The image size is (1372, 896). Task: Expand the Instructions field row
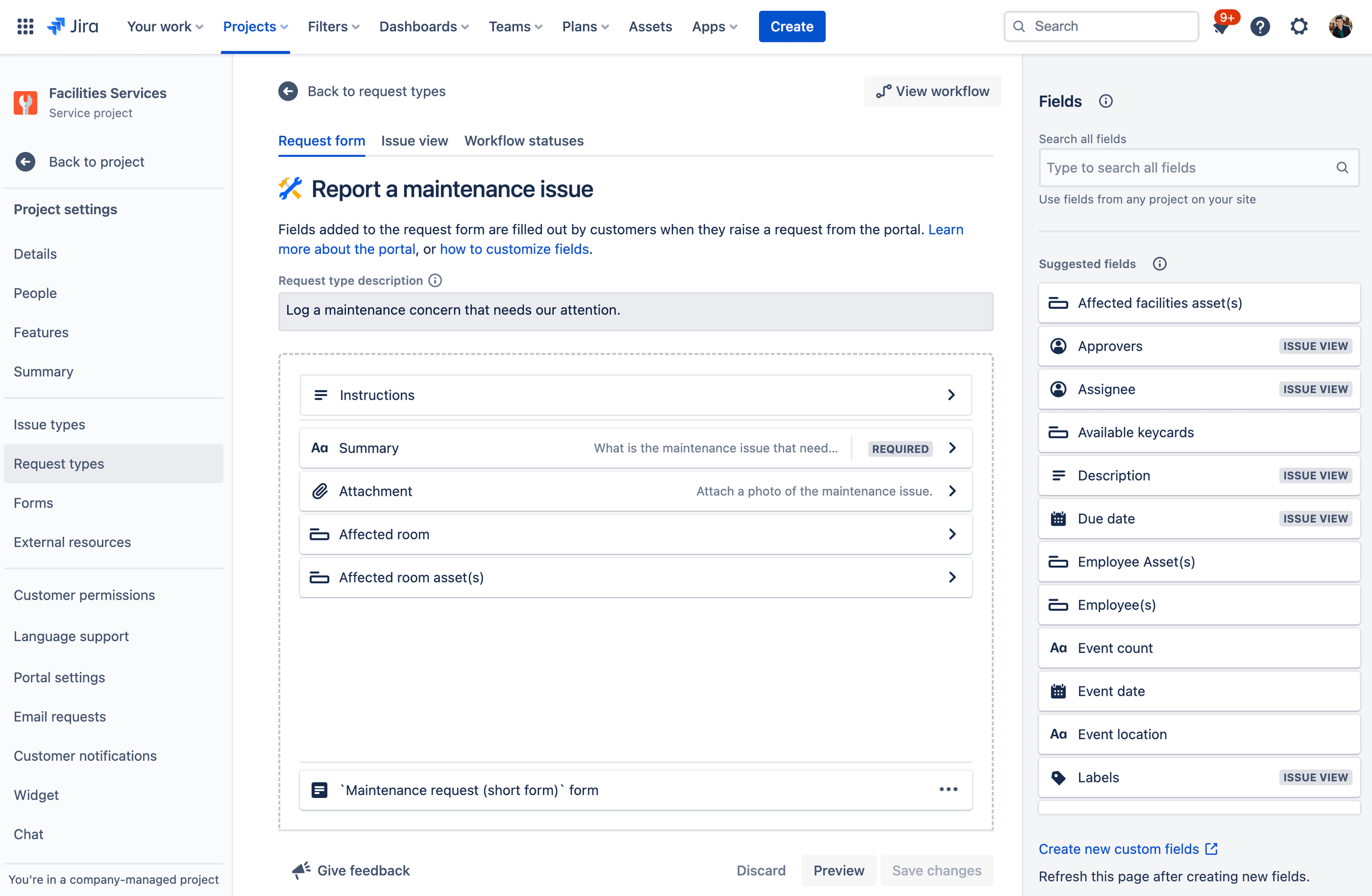[952, 394]
